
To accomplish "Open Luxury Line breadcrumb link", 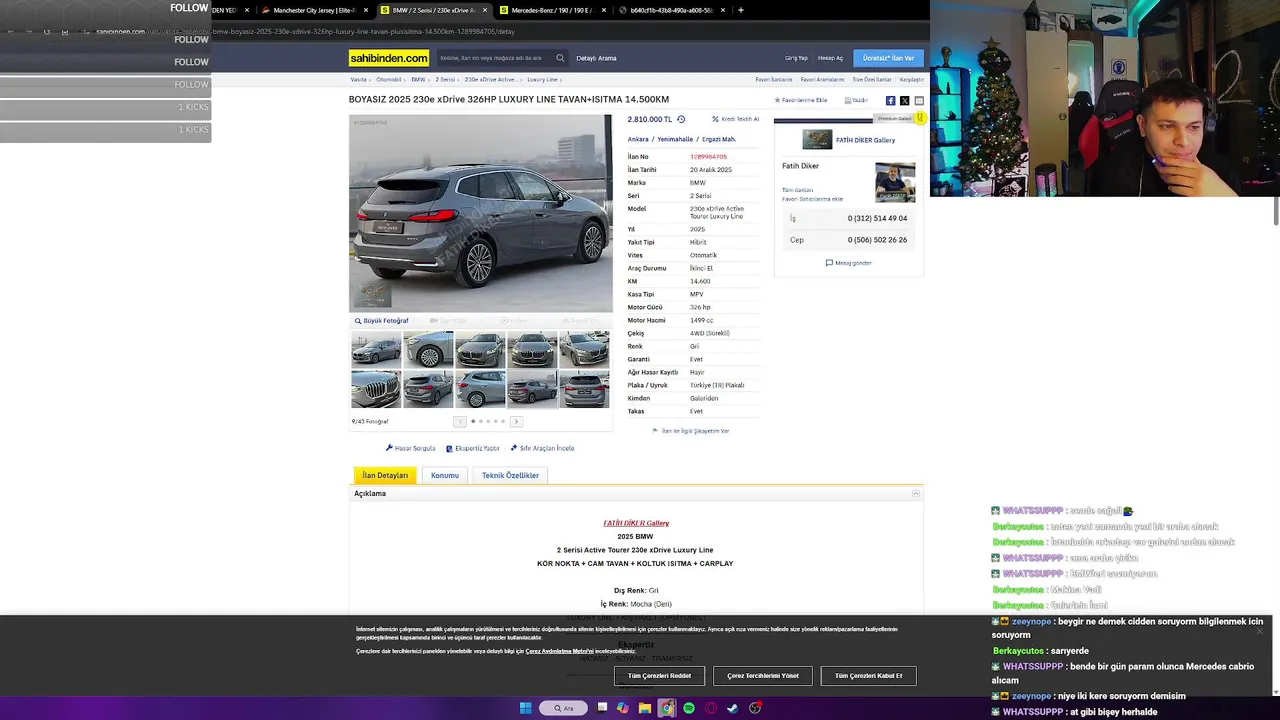I will point(542,79).
